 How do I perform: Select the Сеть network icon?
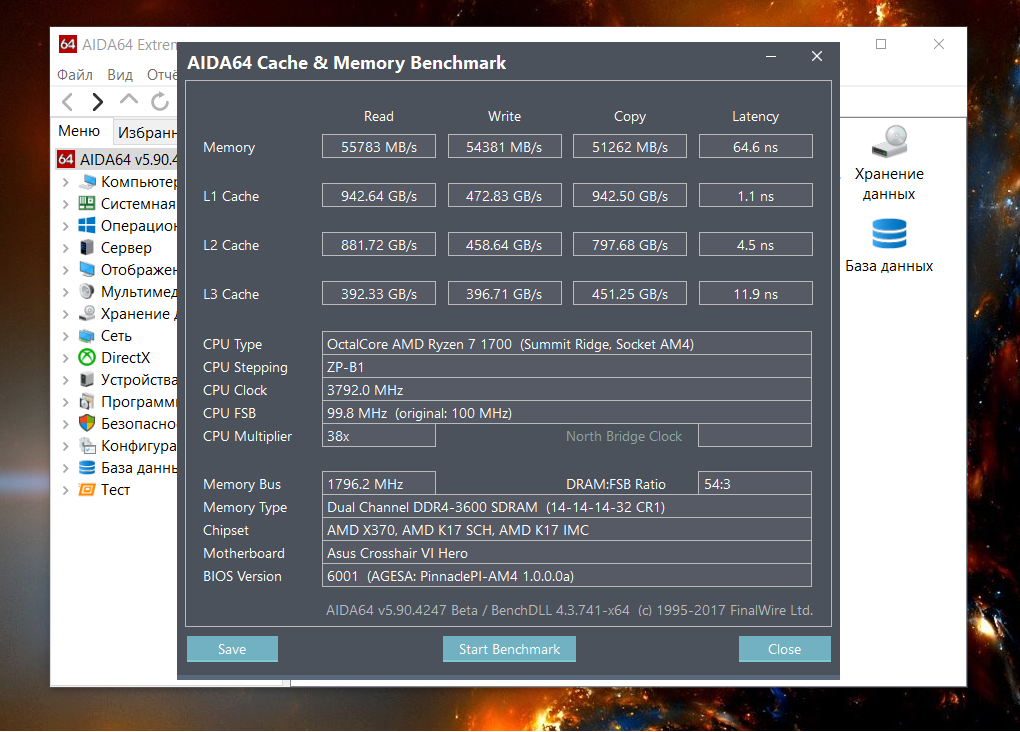(x=87, y=336)
